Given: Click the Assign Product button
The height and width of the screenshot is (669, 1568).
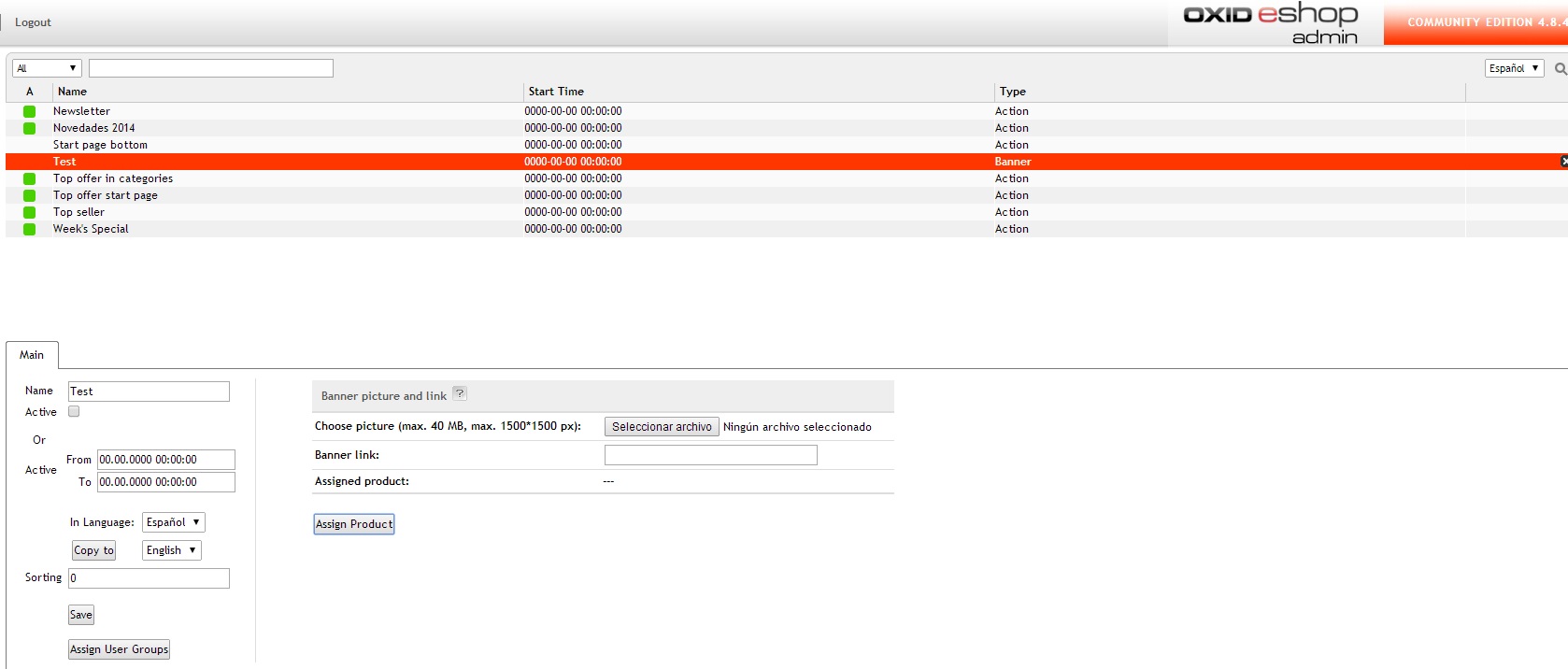Looking at the screenshot, I should (x=353, y=524).
